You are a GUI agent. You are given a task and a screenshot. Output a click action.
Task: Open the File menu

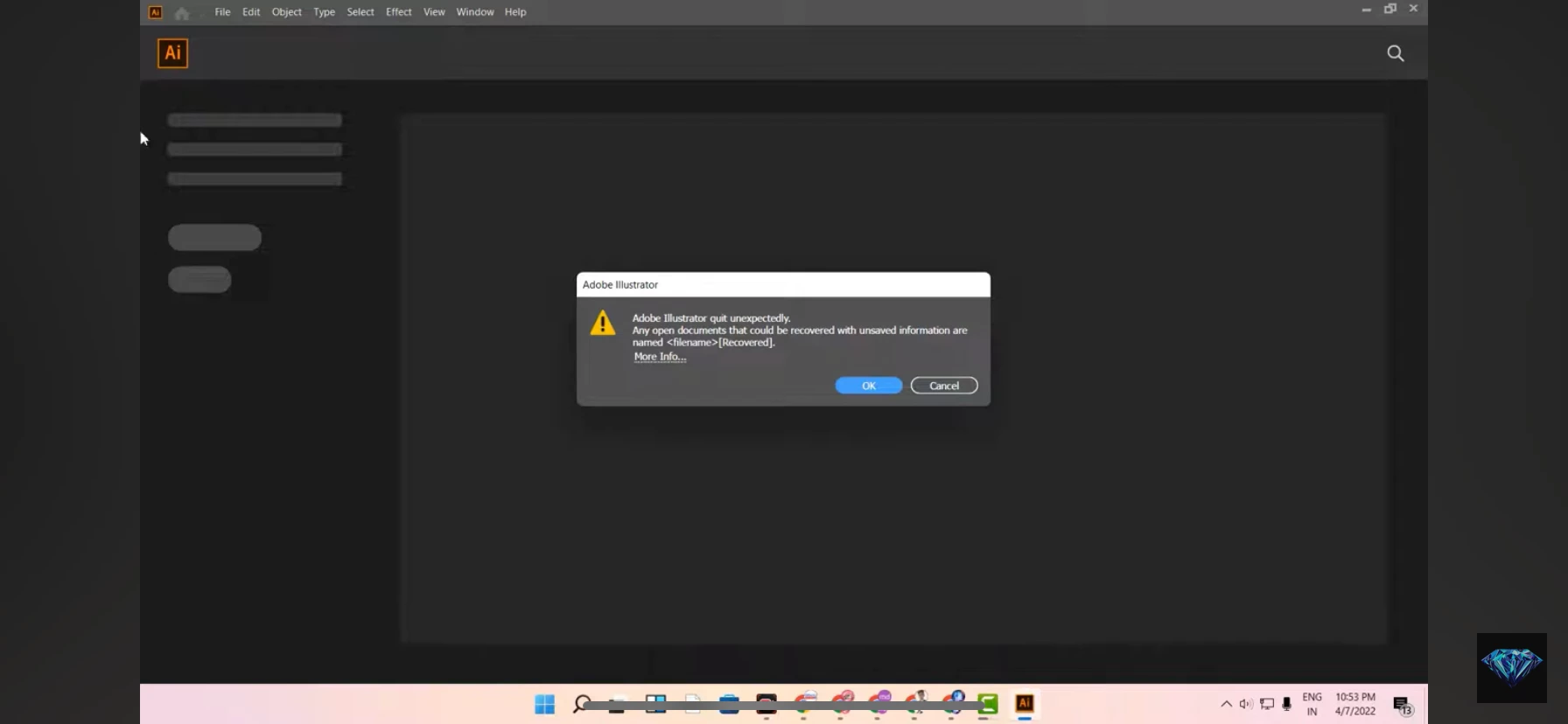222,12
